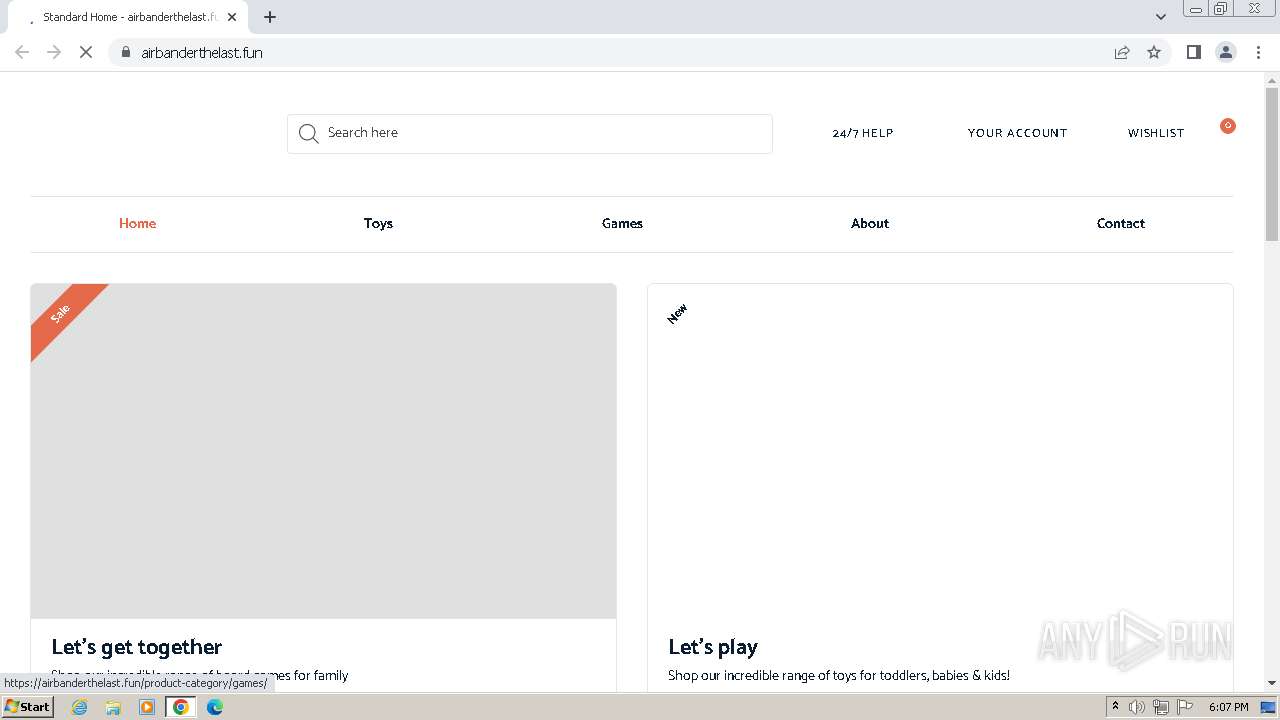The width and height of the screenshot is (1280, 720).
Task: Launch Internet Explorer from taskbar
Action: pyautogui.click(x=80, y=707)
